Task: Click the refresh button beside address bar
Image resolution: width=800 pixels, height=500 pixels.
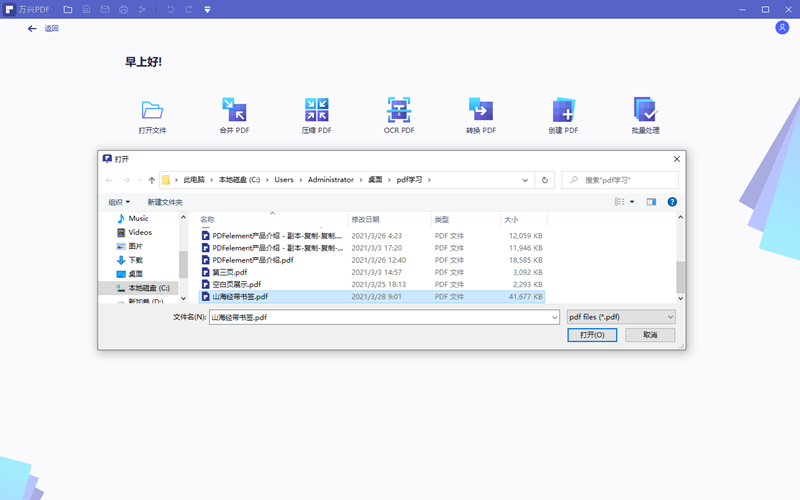Action: click(x=545, y=180)
